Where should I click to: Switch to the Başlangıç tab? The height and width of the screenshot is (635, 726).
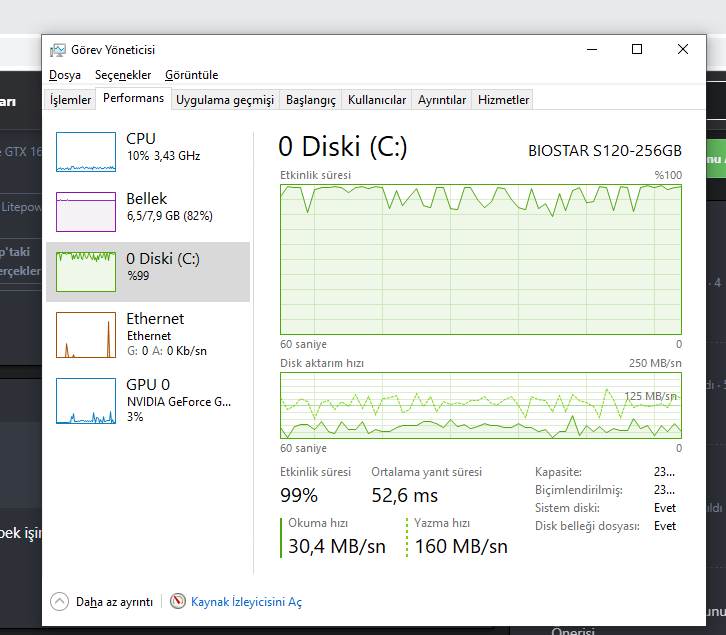[x=311, y=100]
